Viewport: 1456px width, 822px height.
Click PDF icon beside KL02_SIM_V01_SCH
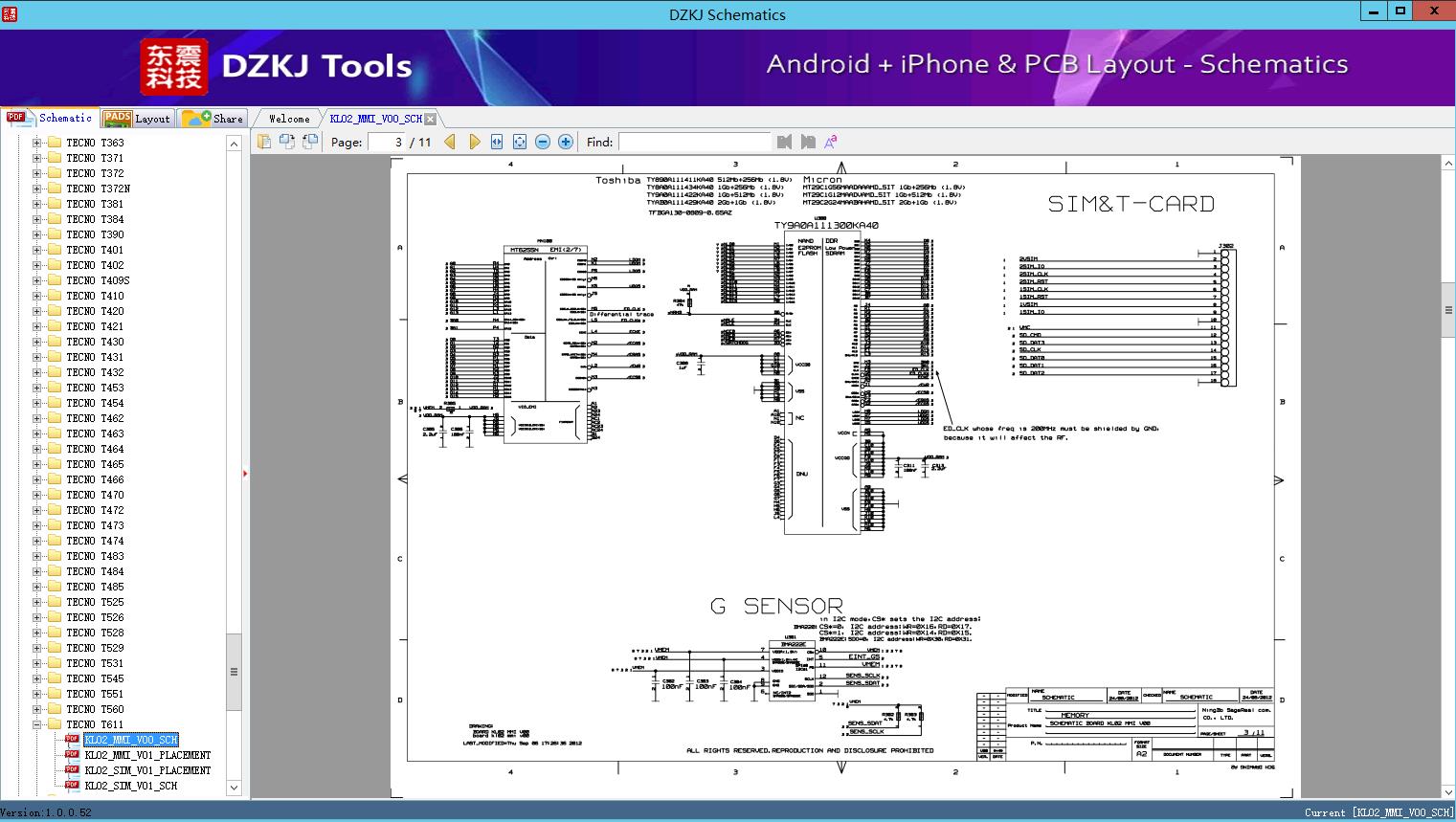(72, 785)
